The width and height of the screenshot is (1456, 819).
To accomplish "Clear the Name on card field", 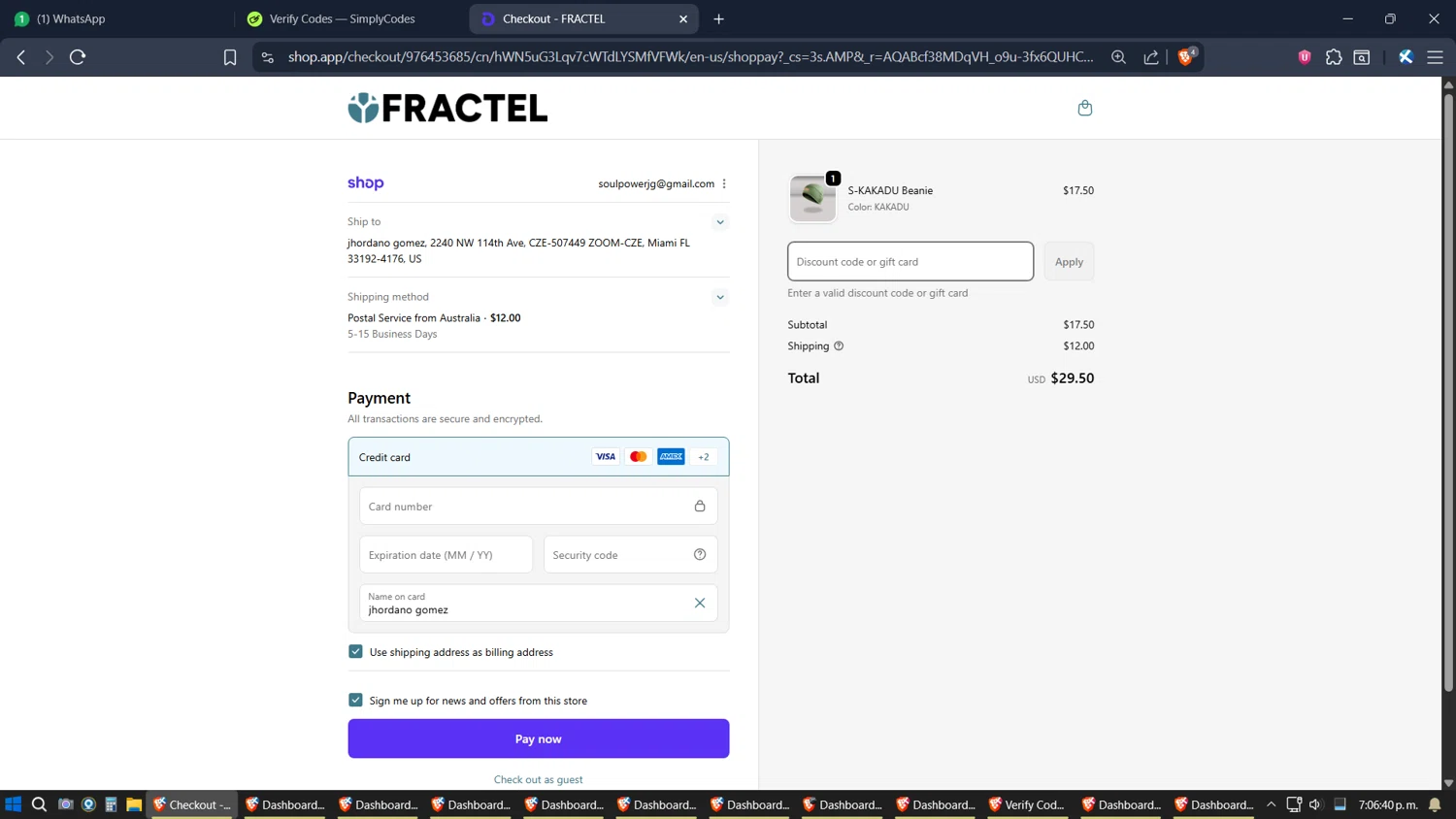I will tap(700, 603).
